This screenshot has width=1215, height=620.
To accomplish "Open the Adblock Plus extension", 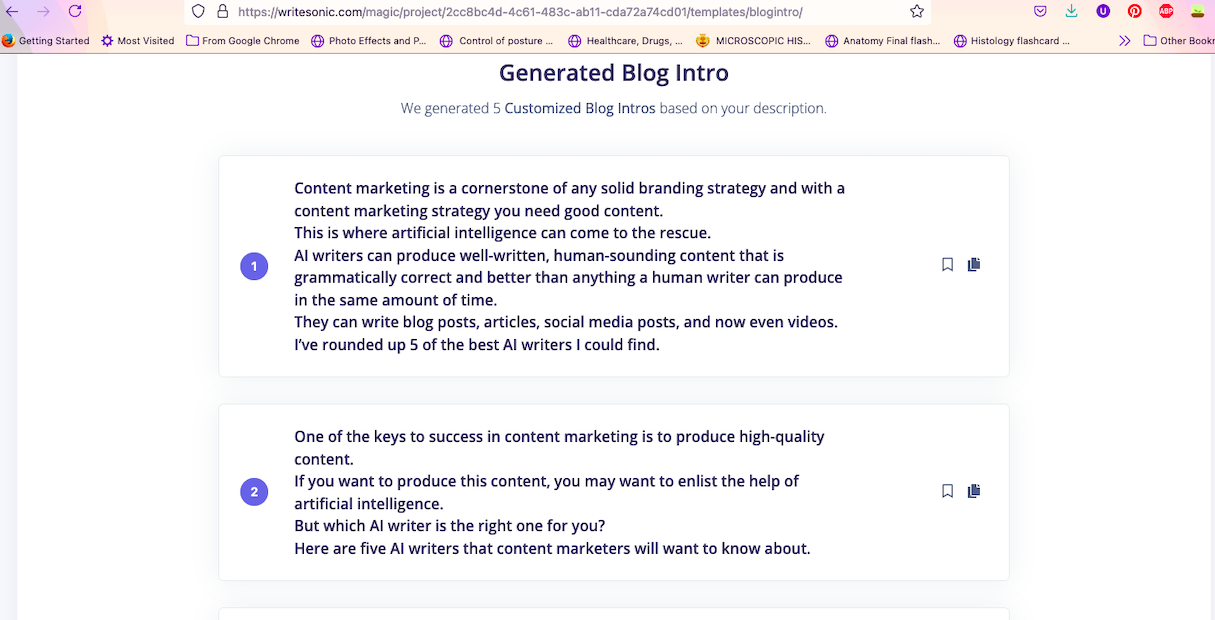I will tap(1166, 11).
